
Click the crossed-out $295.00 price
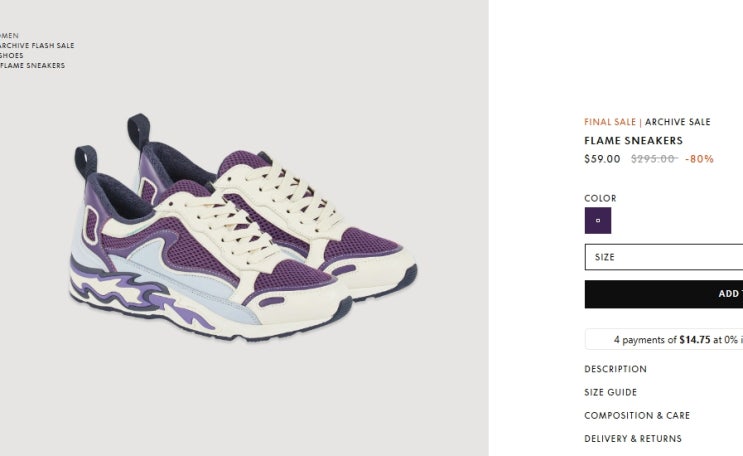653,159
